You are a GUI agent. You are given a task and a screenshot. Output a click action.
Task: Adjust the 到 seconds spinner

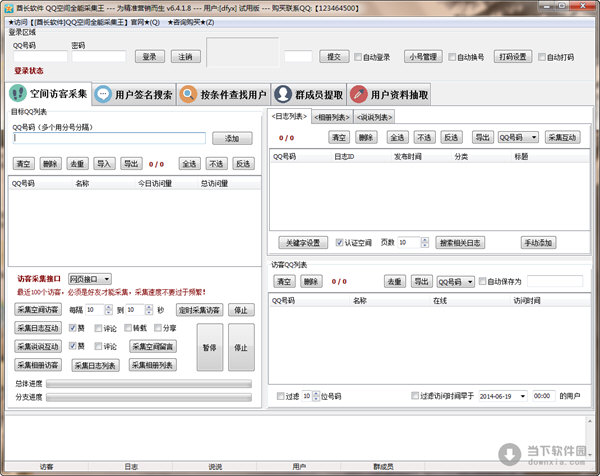[149, 310]
